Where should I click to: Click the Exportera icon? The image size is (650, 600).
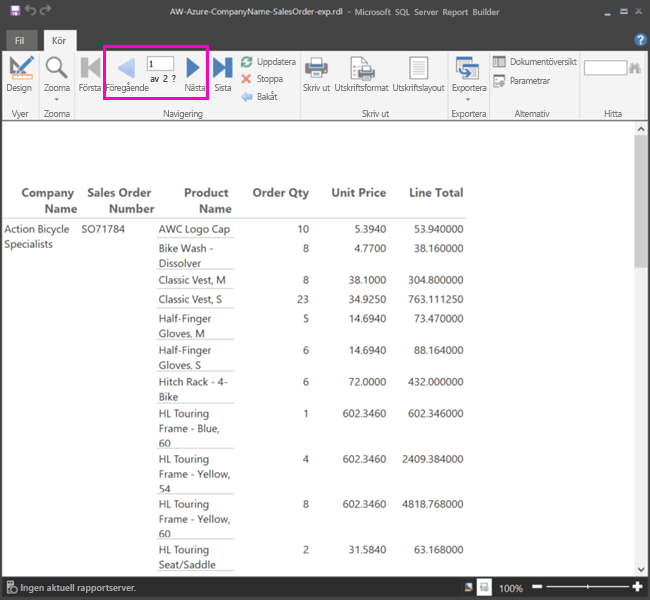pos(468,68)
